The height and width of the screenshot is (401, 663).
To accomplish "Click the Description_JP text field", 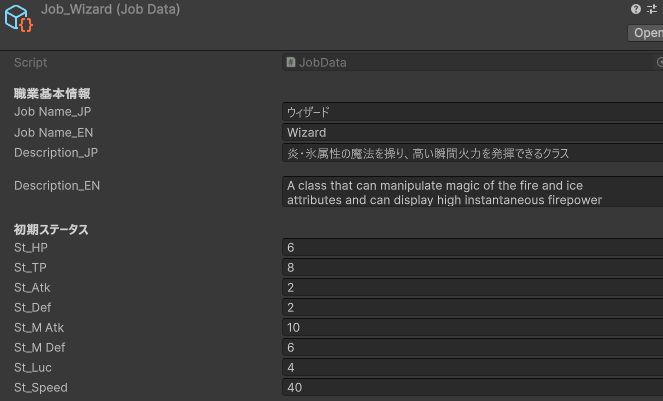I will [472, 153].
